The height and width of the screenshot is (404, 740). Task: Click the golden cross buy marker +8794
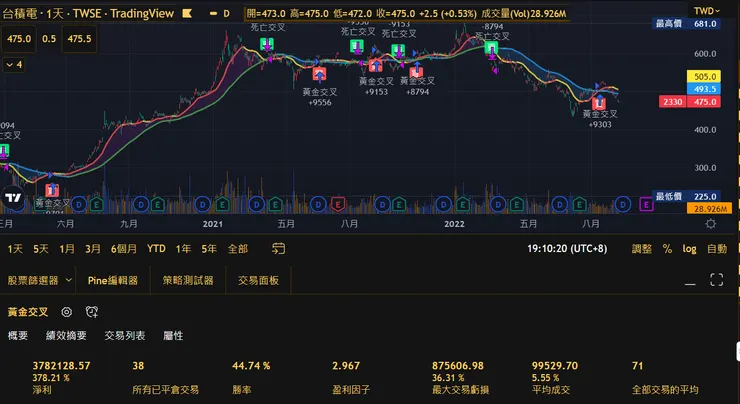click(416, 71)
